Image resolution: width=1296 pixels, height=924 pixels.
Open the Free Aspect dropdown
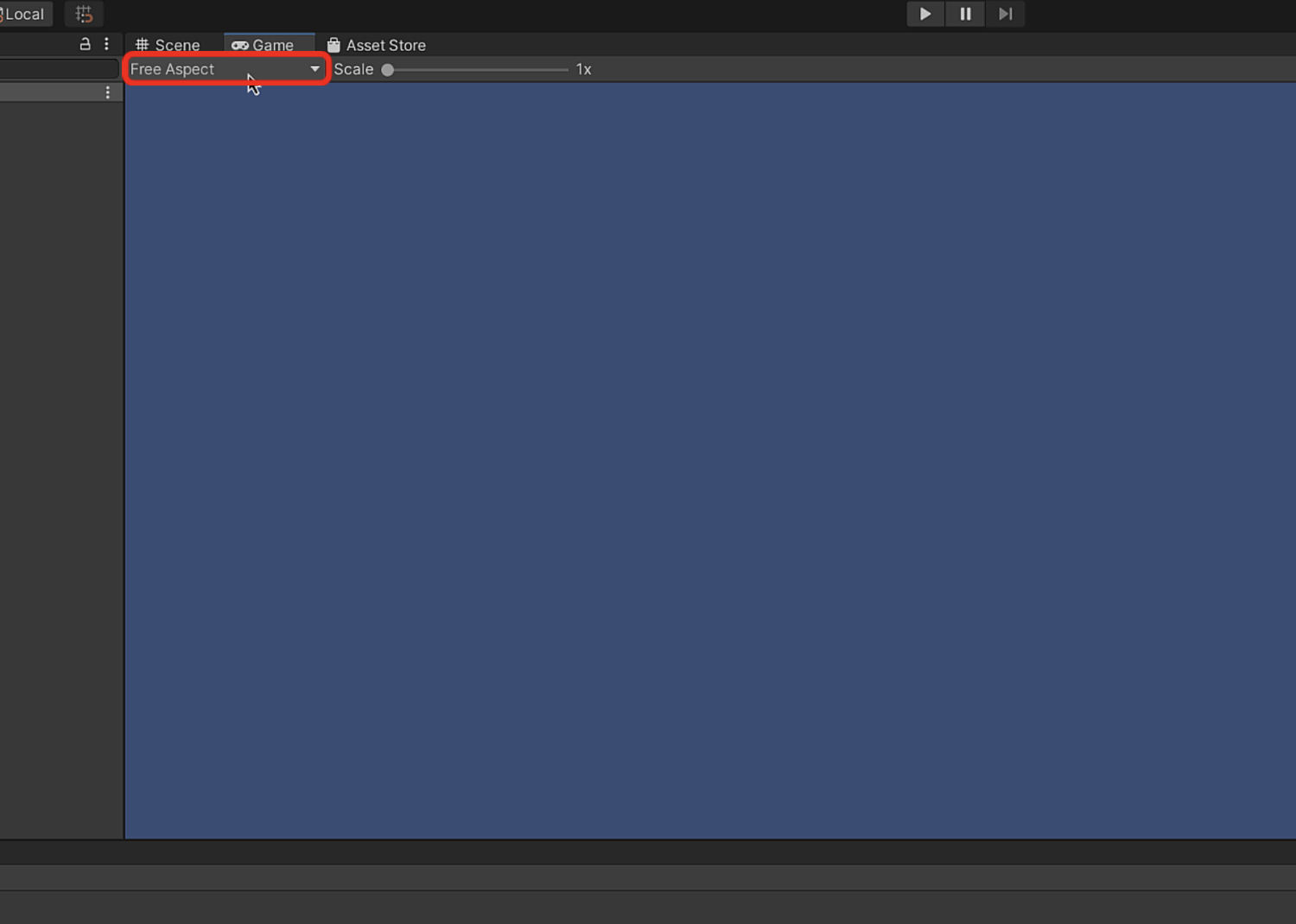coord(226,69)
